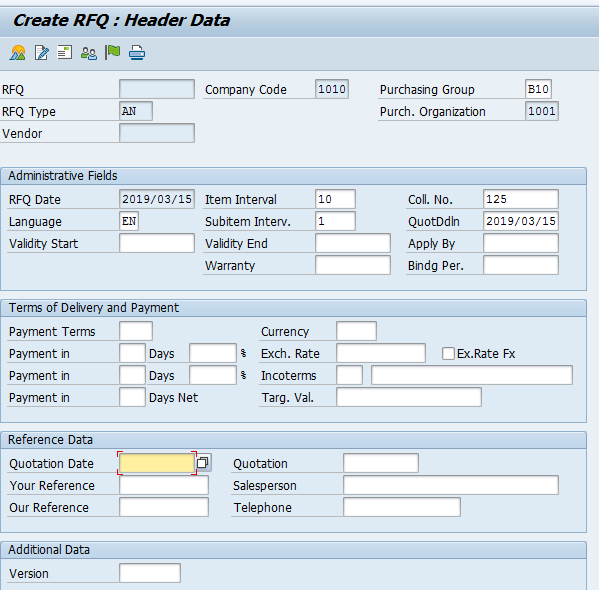Image resolution: width=599 pixels, height=590 pixels.
Task: Click the Warranty date field
Action: click(x=353, y=265)
